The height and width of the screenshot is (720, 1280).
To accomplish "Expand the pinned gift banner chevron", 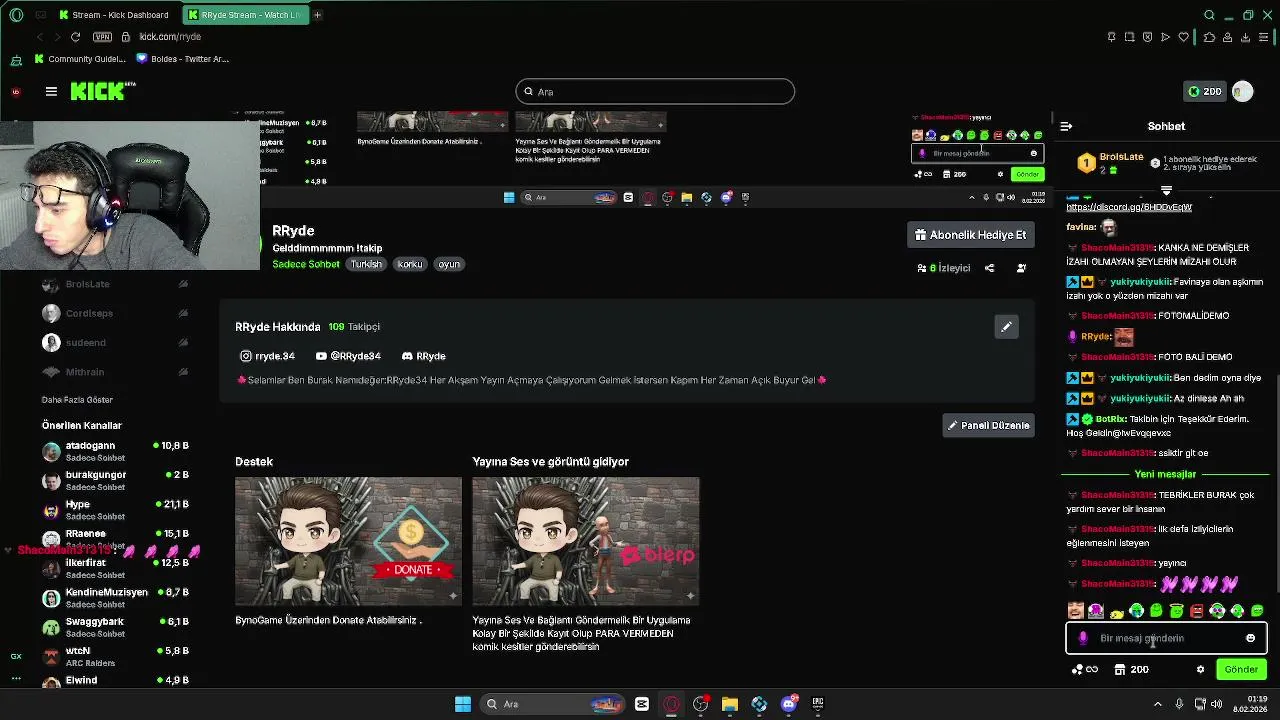I will tap(1166, 190).
